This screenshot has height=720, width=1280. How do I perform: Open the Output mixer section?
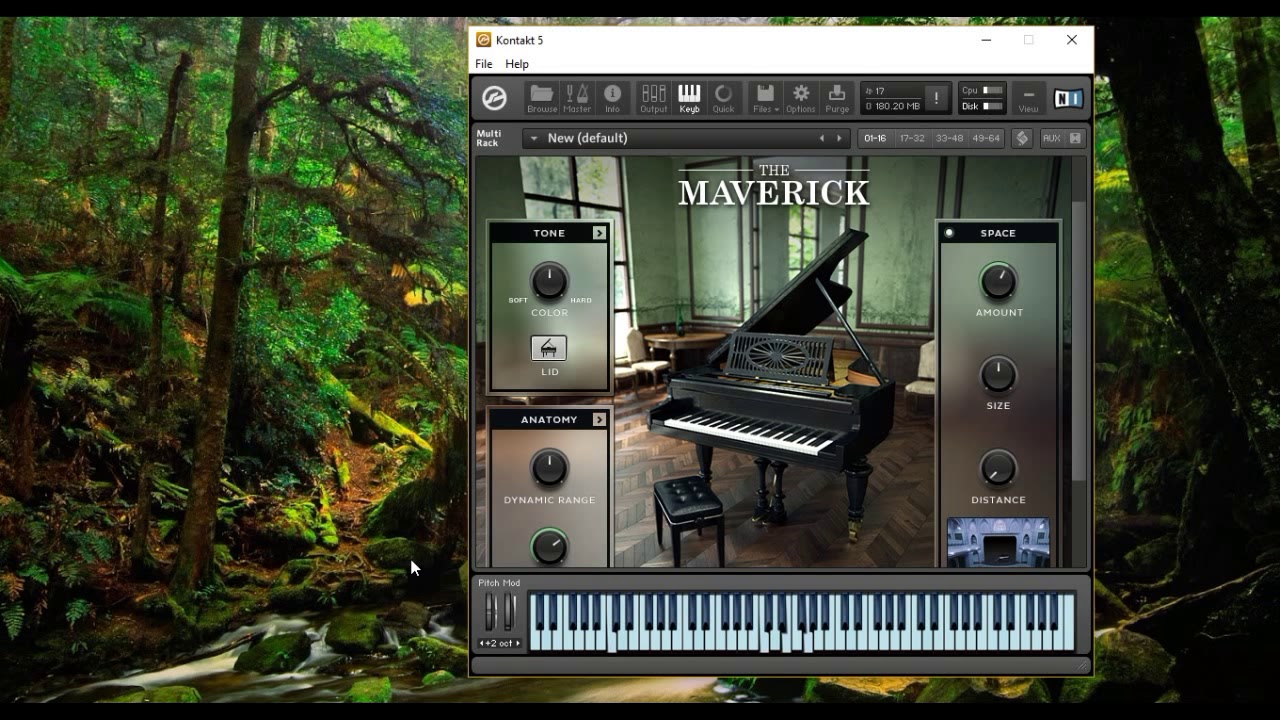(654, 98)
